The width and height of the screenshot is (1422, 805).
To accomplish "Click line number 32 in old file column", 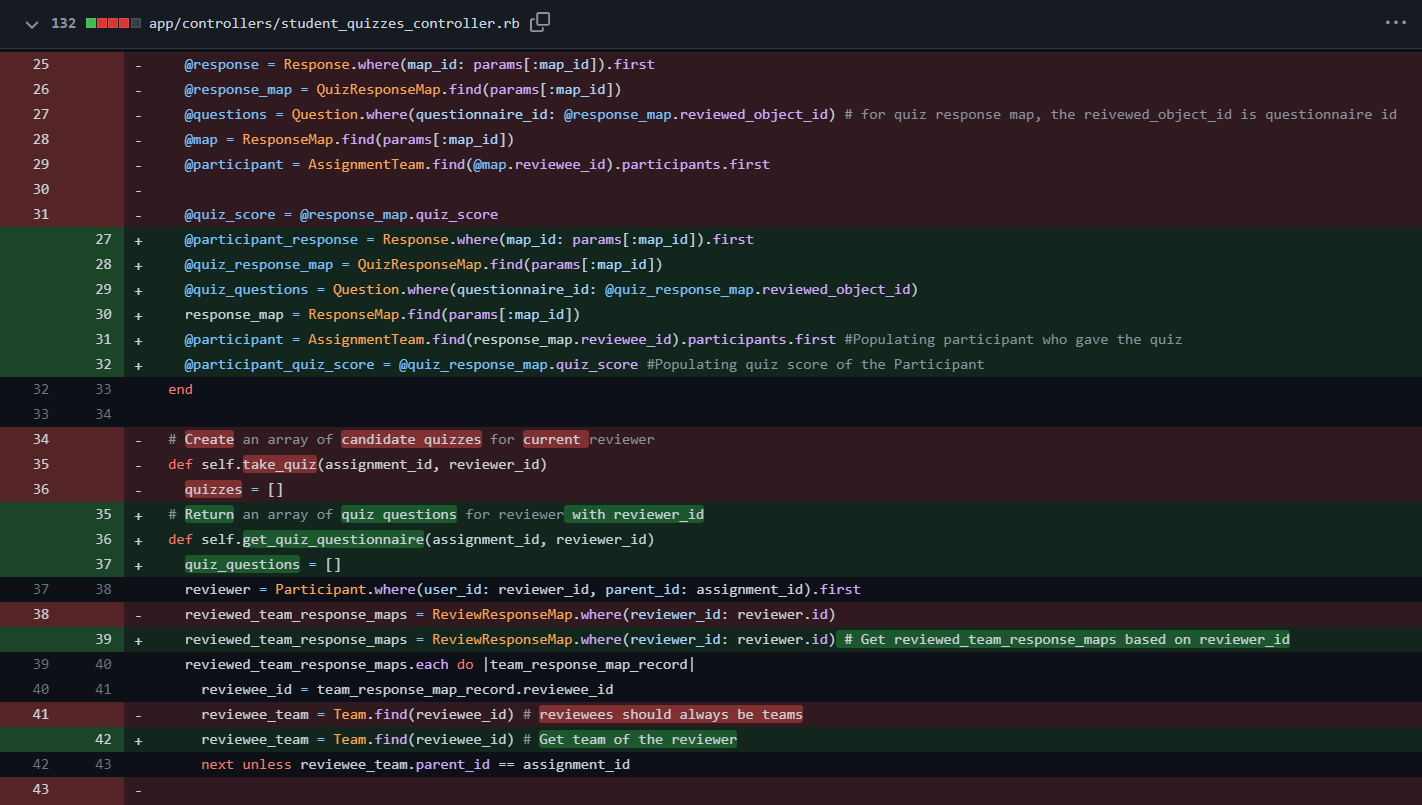I will pos(40,389).
